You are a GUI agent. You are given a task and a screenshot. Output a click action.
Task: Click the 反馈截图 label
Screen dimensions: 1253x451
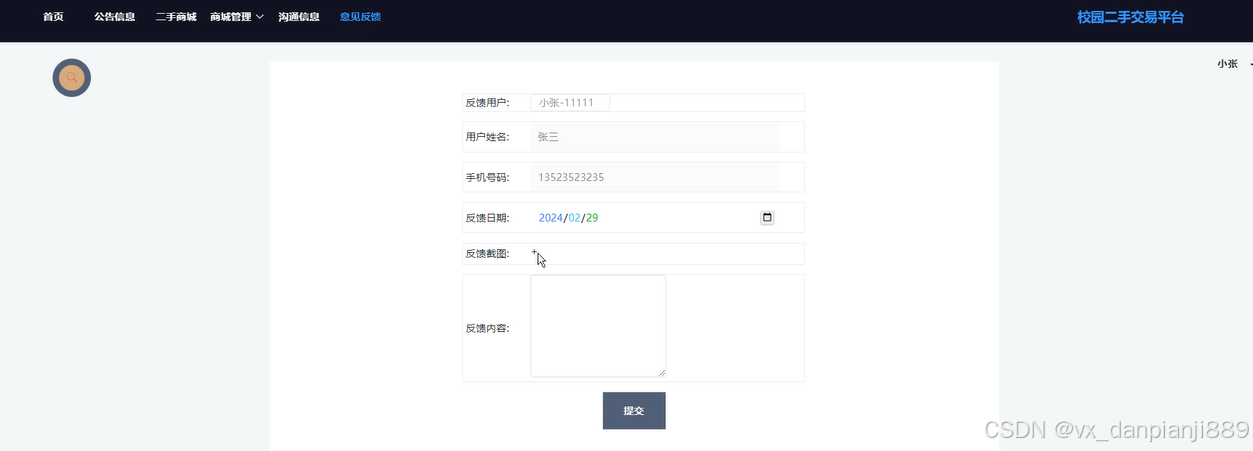click(x=487, y=254)
